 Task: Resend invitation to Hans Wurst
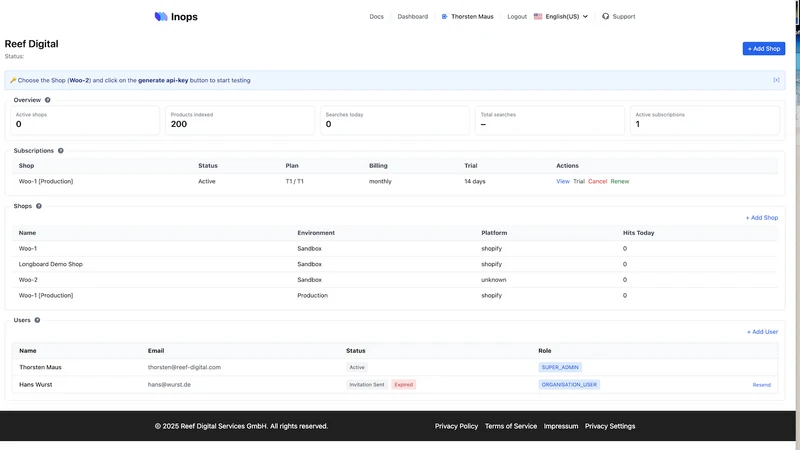click(762, 385)
